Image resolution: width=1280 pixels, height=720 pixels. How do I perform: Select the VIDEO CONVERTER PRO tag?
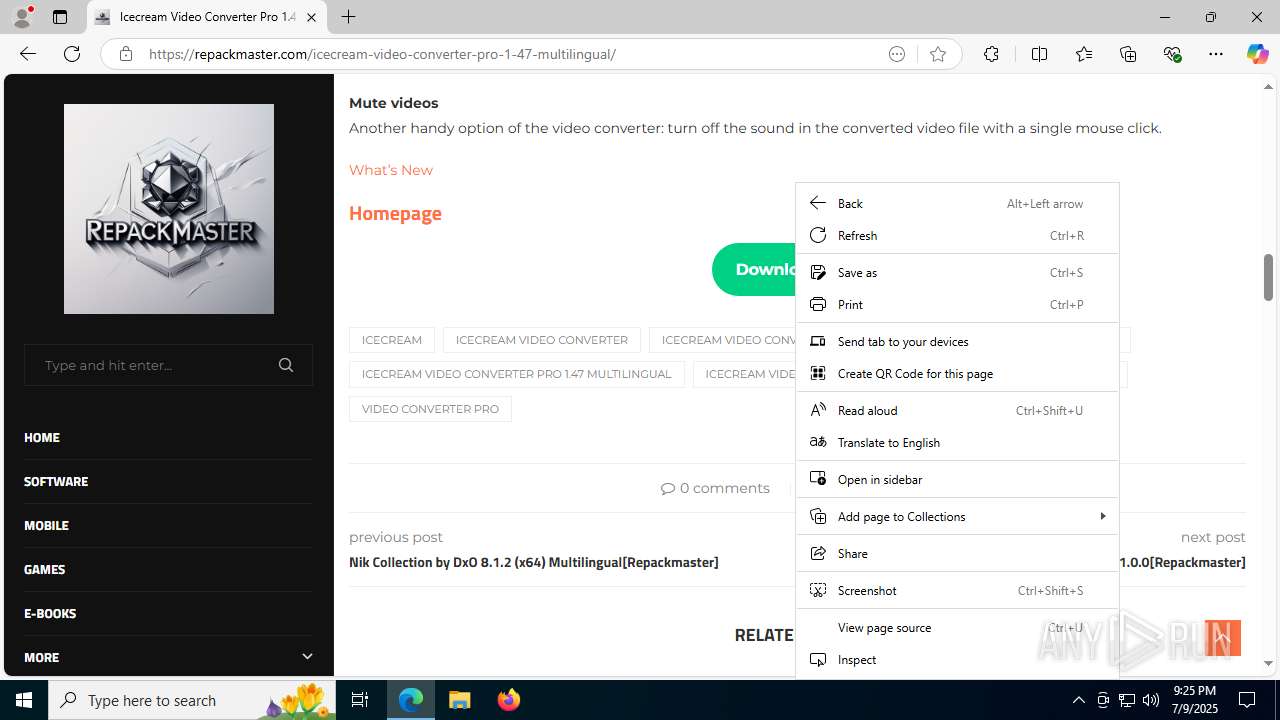pyautogui.click(x=430, y=409)
